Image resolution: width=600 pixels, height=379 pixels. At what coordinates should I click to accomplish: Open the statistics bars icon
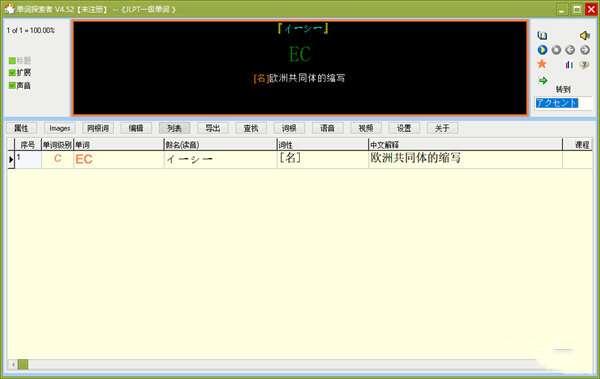point(569,65)
